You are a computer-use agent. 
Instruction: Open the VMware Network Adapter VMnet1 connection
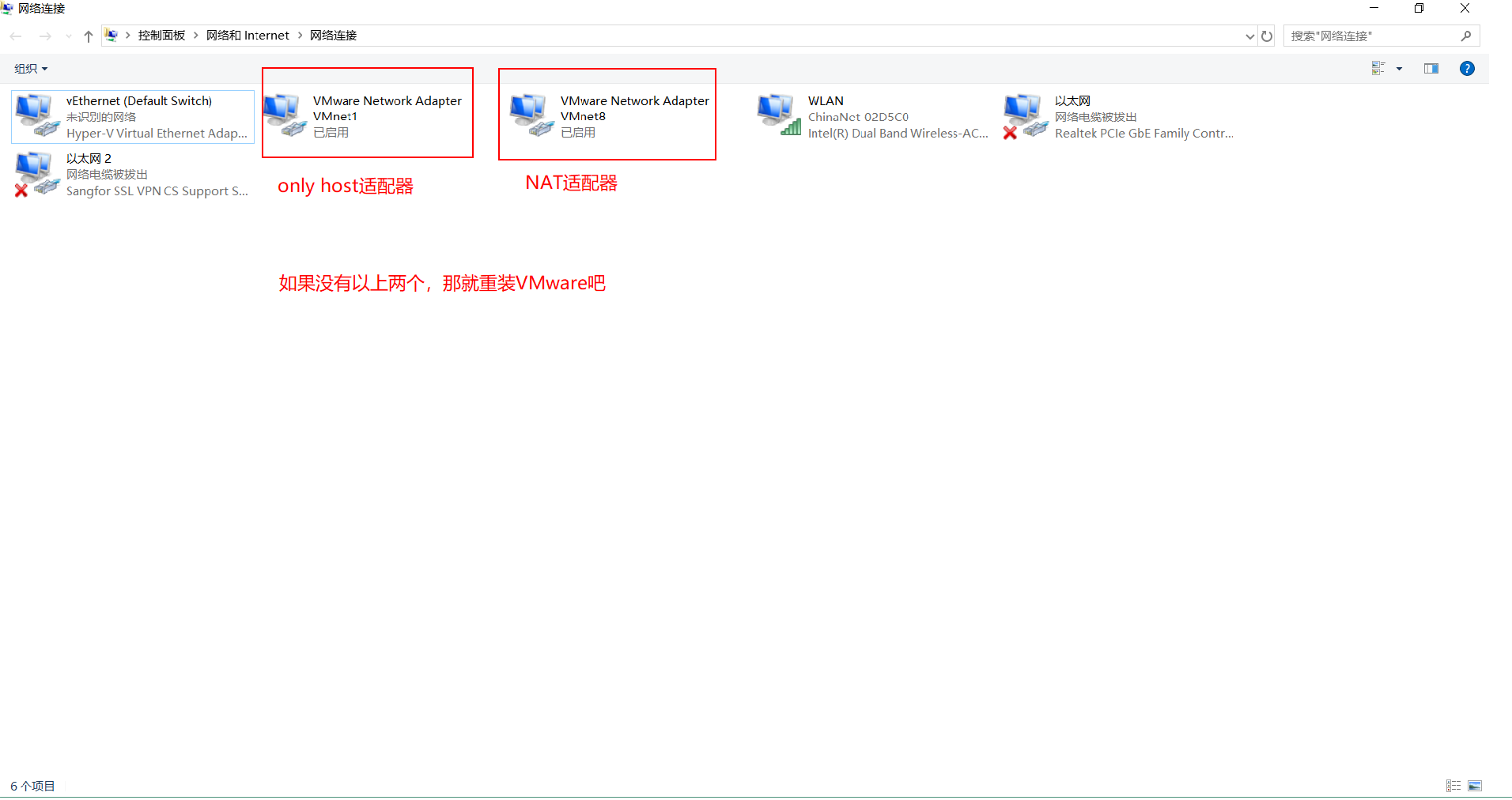click(x=368, y=116)
